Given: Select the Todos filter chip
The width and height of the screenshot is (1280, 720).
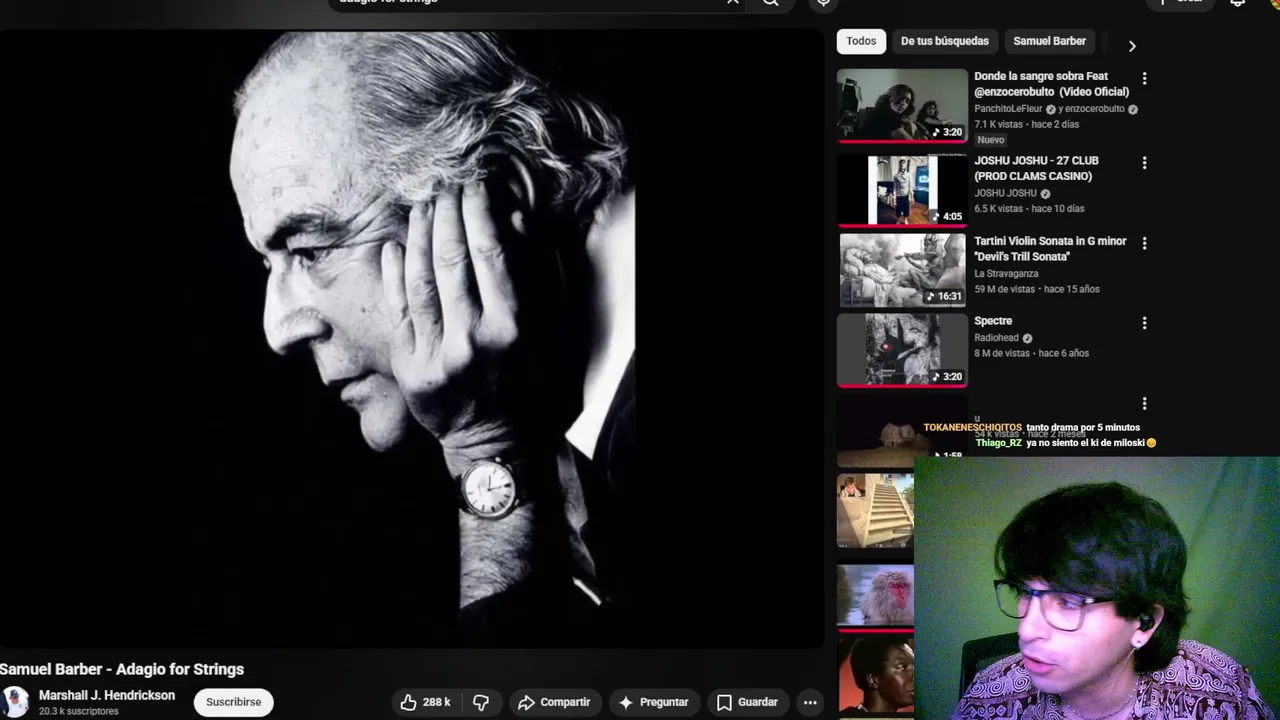Looking at the screenshot, I should point(861,41).
